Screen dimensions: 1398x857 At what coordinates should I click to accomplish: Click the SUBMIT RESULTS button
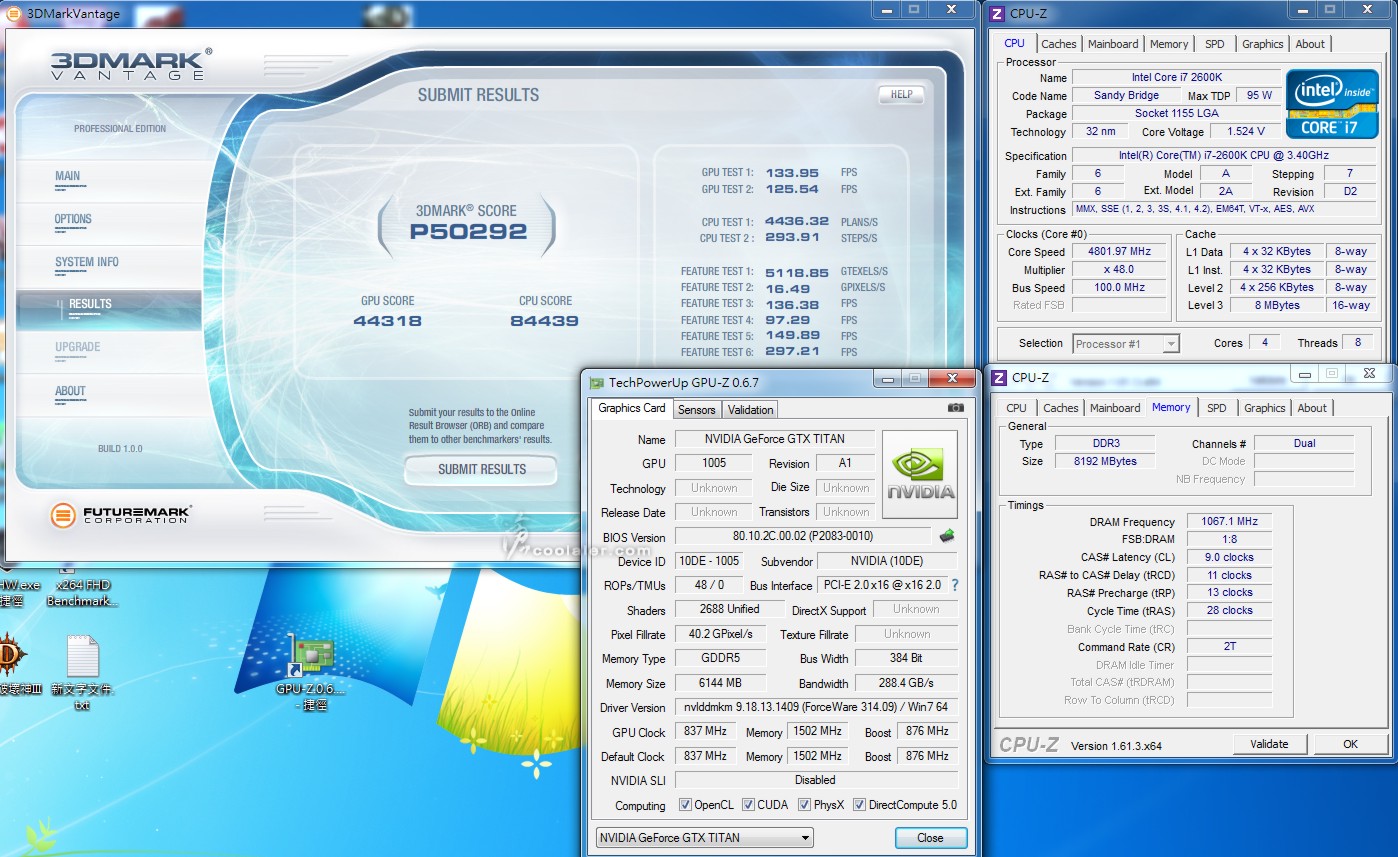pyautogui.click(x=481, y=469)
